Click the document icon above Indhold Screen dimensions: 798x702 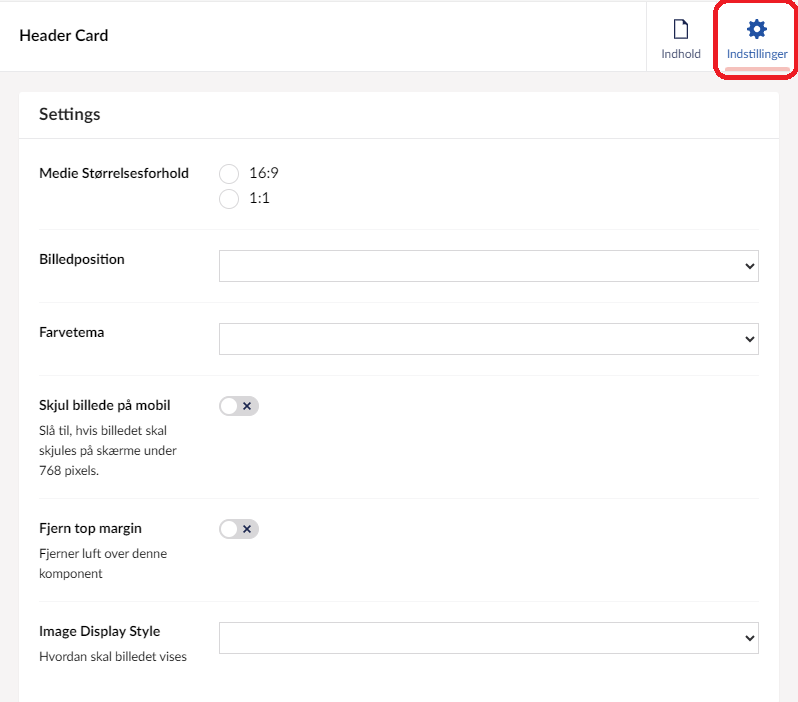click(680, 29)
